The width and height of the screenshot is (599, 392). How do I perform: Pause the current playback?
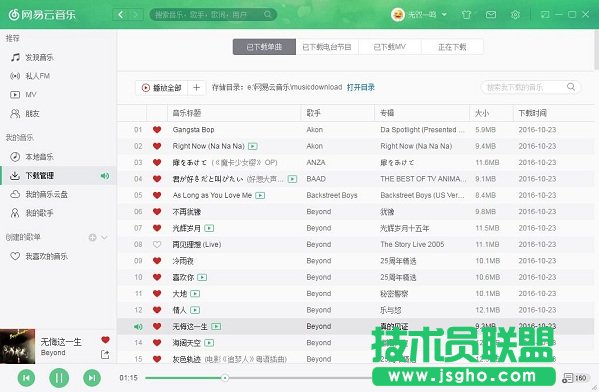pos(59,378)
